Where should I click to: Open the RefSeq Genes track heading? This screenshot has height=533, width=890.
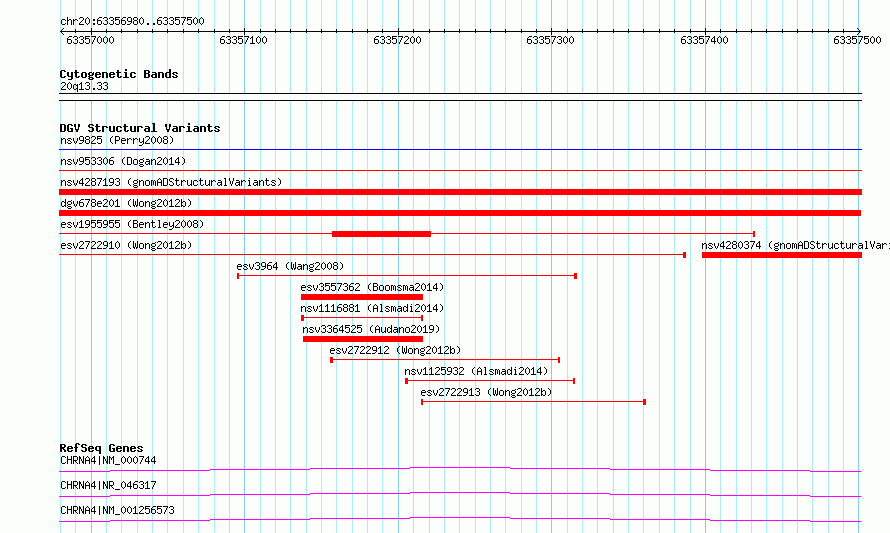click(x=101, y=448)
